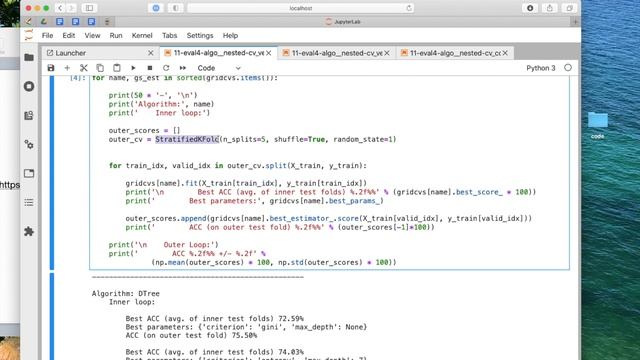Select the code folder on the desktop
This screenshot has width=640, height=360.
[598, 126]
